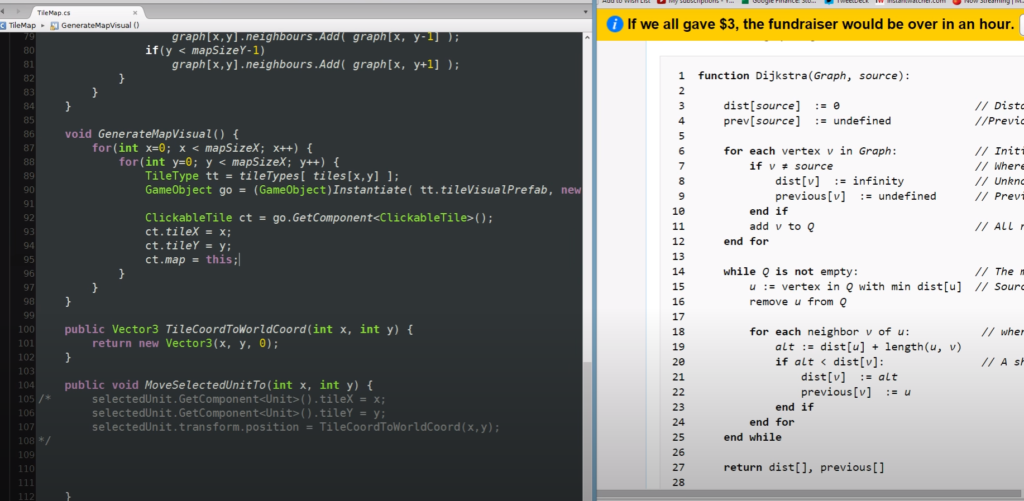The height and width of the screenshot is (501, 1024).
Task: Open the GenerateMapVisual () member breadcrumb
Action: coord(100,25)
